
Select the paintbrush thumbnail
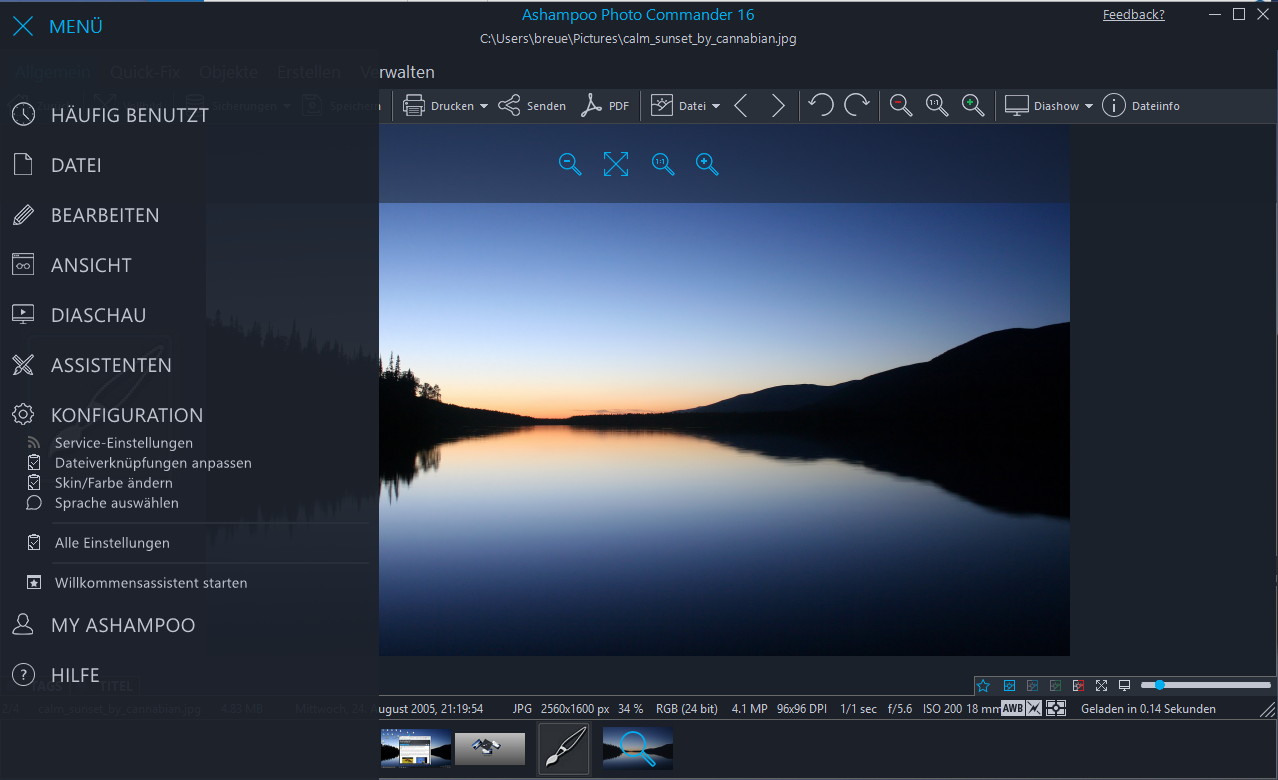pos(564,749)
